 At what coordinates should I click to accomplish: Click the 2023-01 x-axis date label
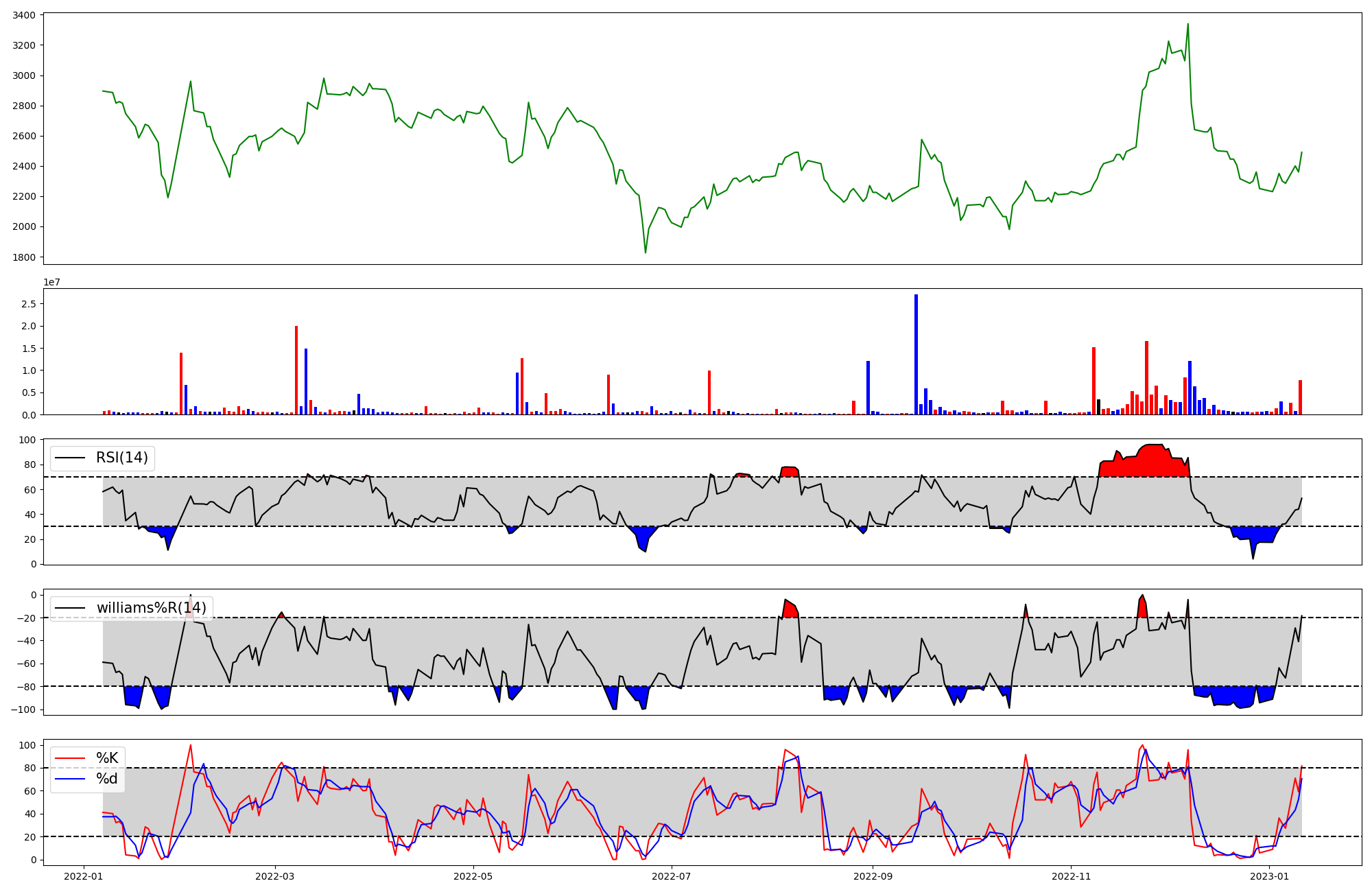1269,876
